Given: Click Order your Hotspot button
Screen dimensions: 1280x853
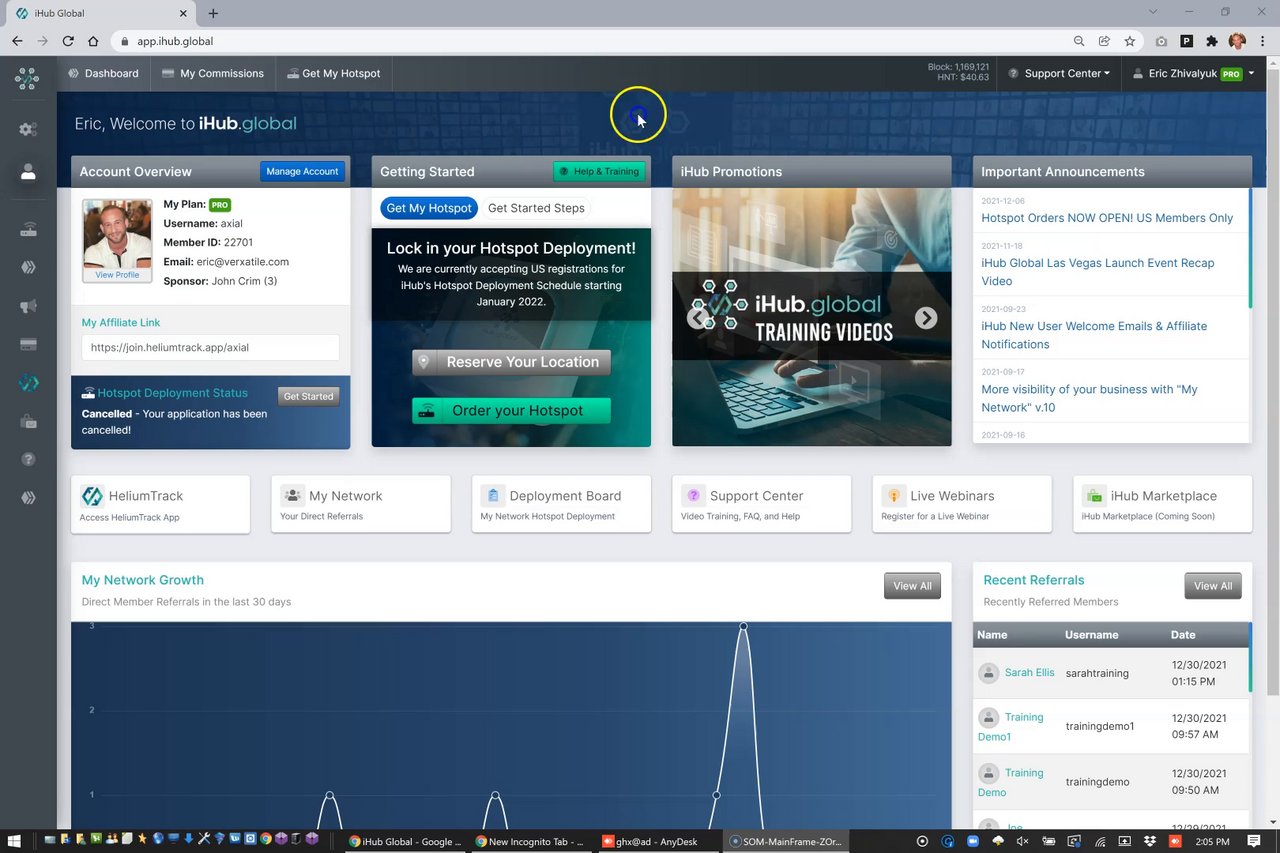Looking at the screenshot, I should [511, 410].
